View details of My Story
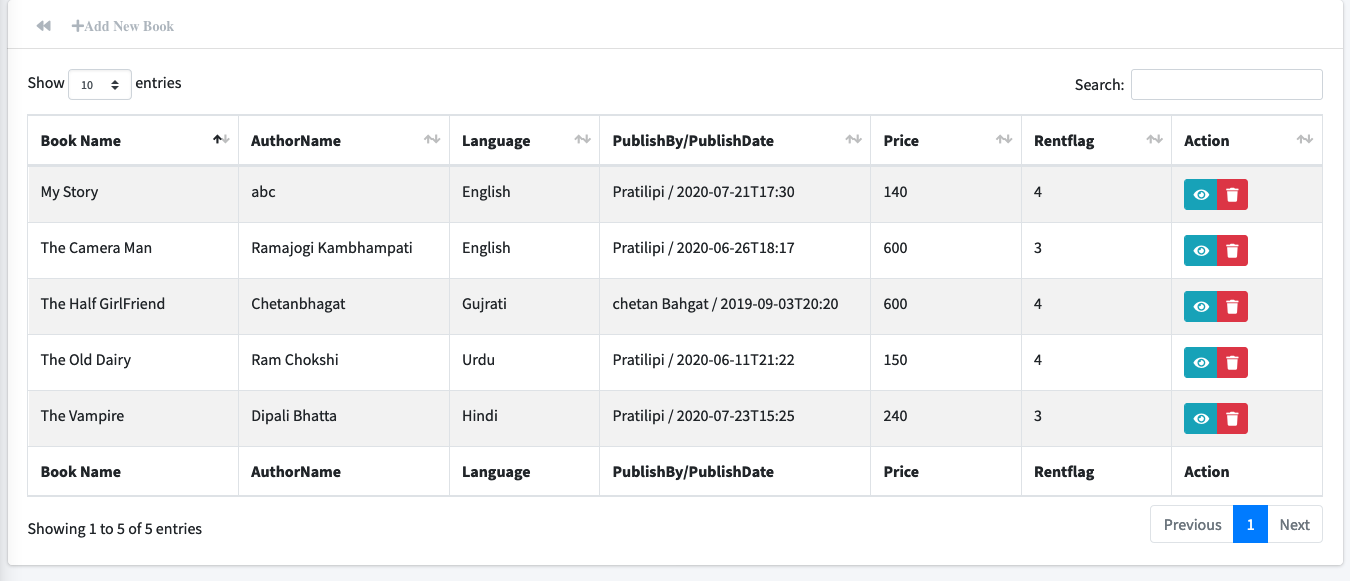 click(x=1201, y=195)
